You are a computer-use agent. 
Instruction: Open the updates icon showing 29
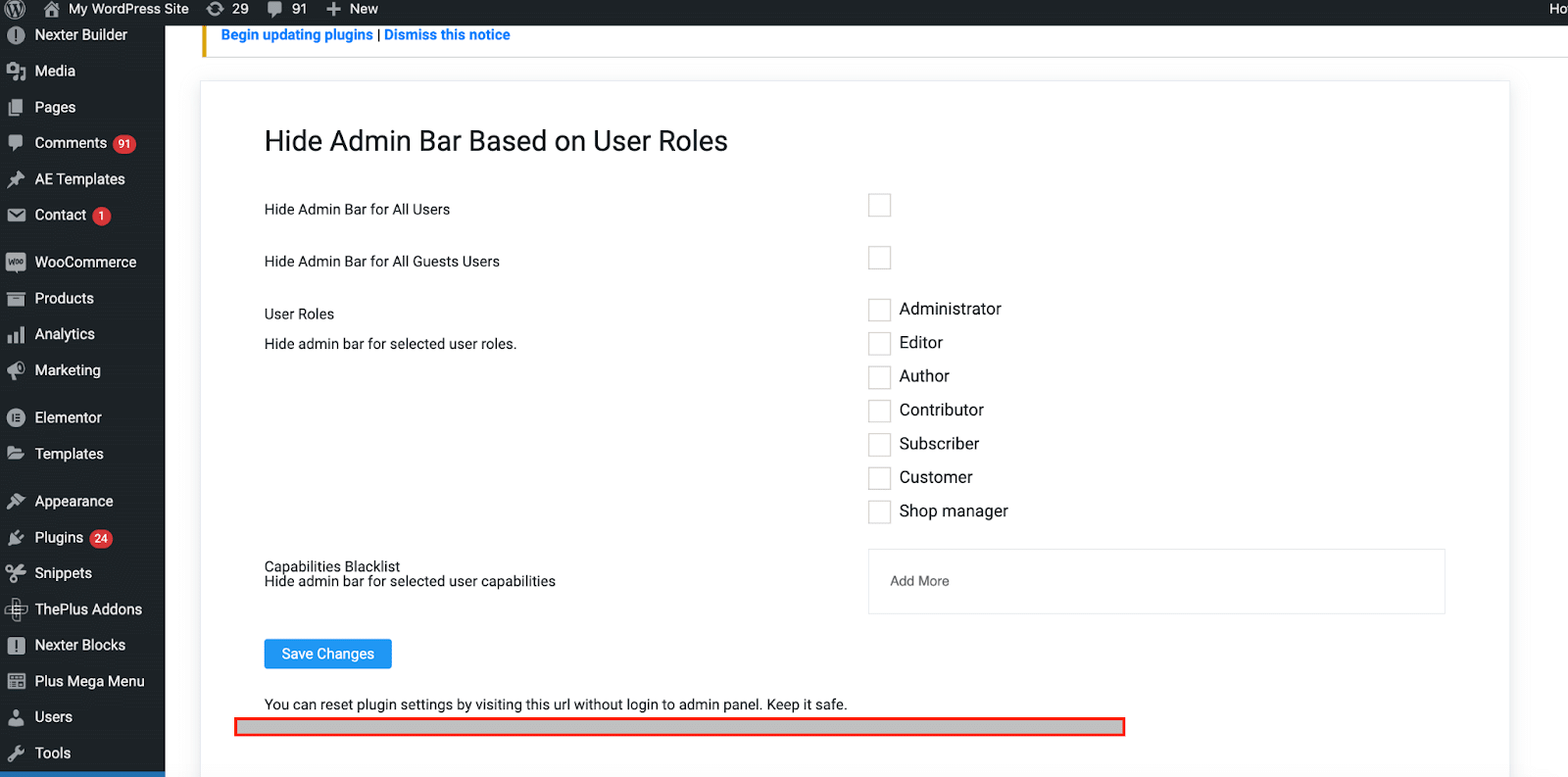pos(215,9)
